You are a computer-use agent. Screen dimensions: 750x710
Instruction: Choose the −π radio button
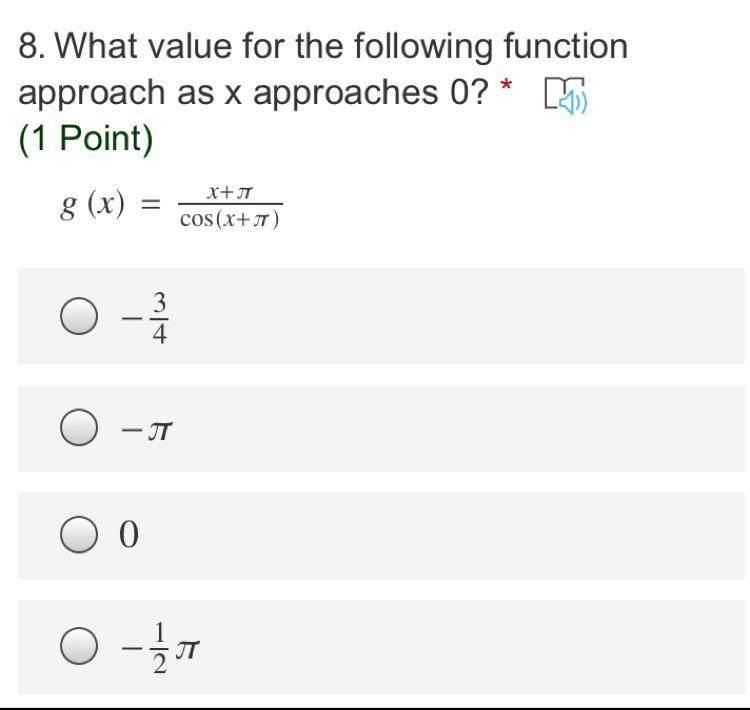80,429
